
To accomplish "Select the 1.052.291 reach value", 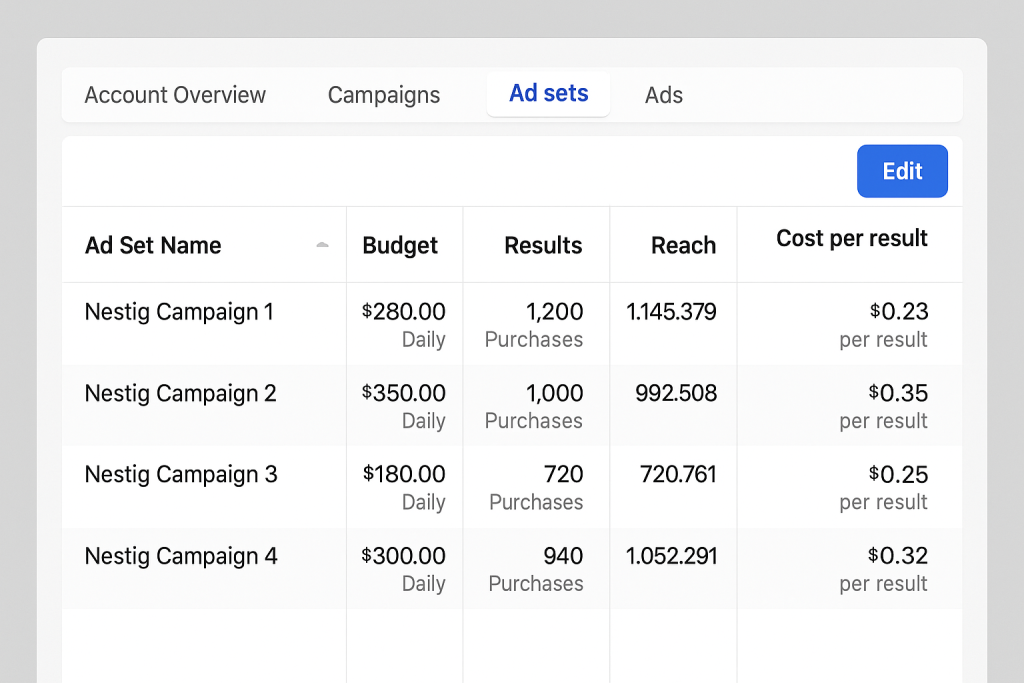I will [672, 556].
